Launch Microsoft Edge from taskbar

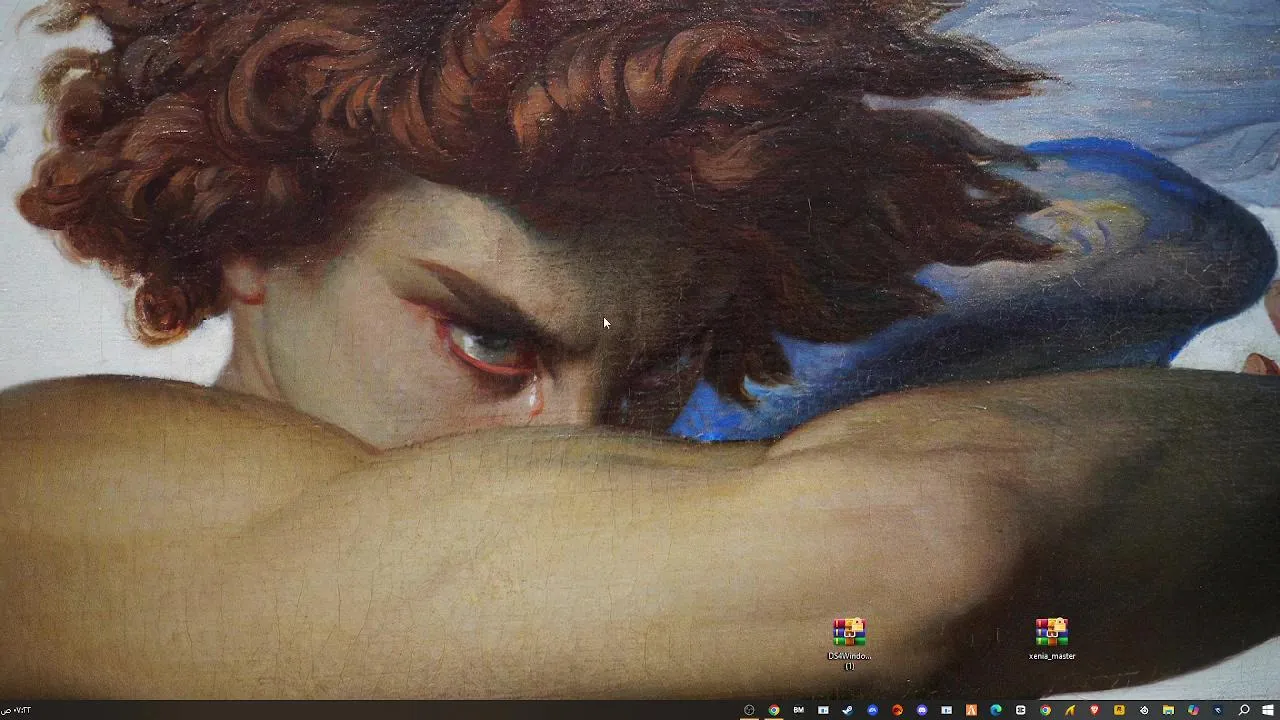tap(996, 710)
